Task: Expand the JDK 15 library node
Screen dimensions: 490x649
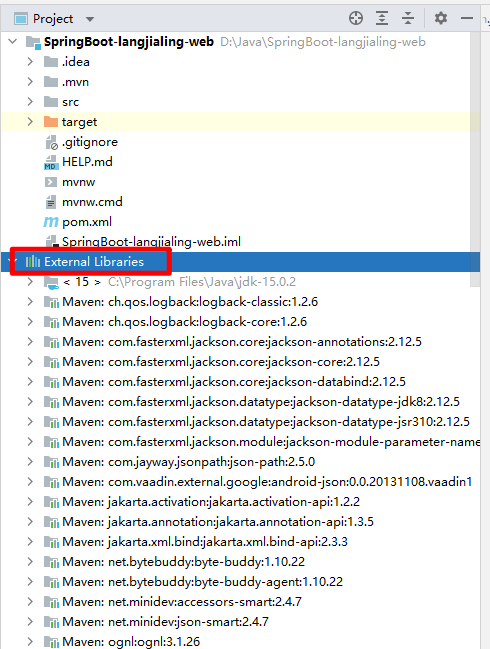Action: [x=30, y=282]
